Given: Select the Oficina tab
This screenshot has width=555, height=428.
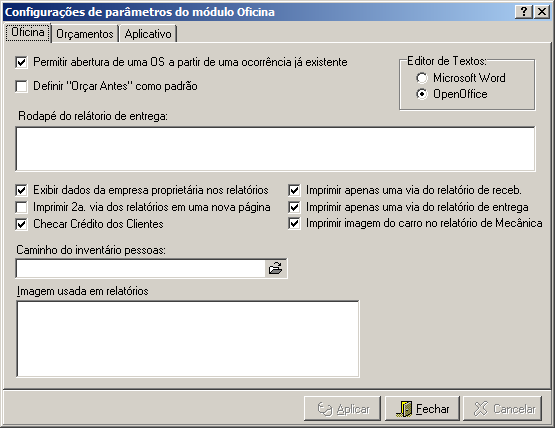Looking at the screenshot, I should tap(28, 32).
